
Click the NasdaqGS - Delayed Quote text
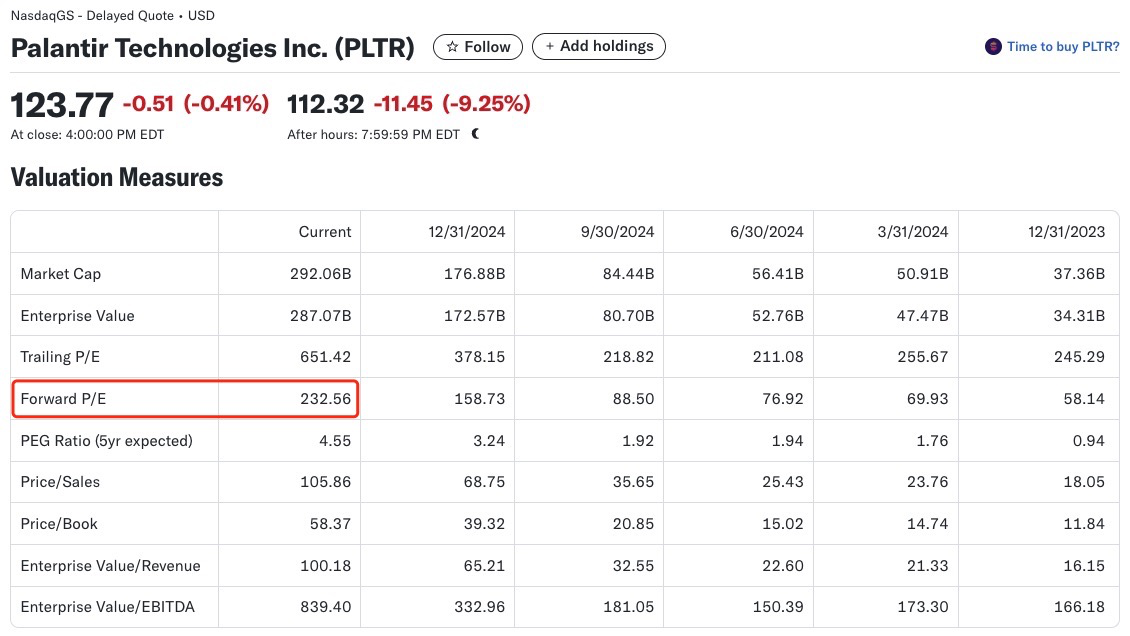coord(92,15)
